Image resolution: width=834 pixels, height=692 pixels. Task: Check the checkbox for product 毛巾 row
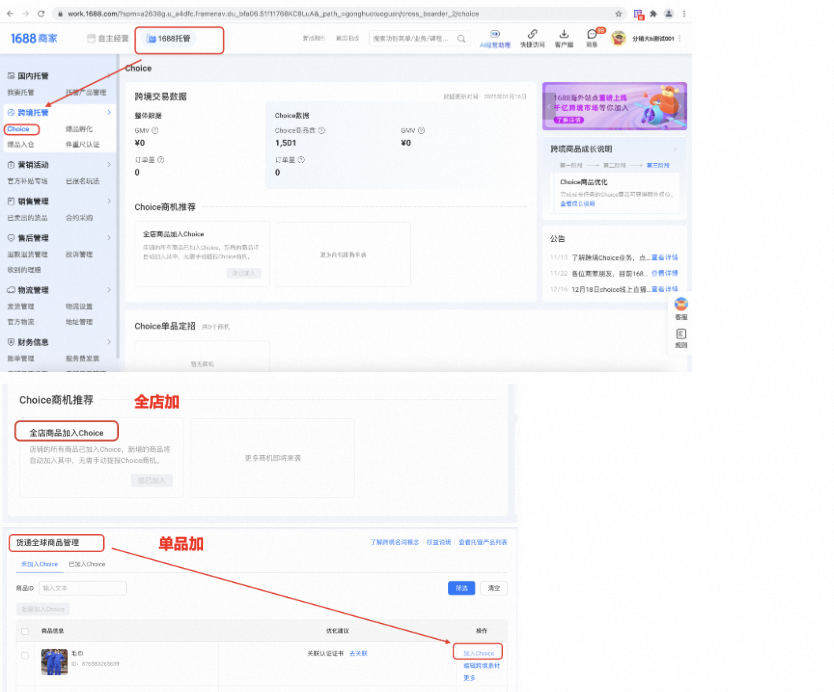point(25,656)
